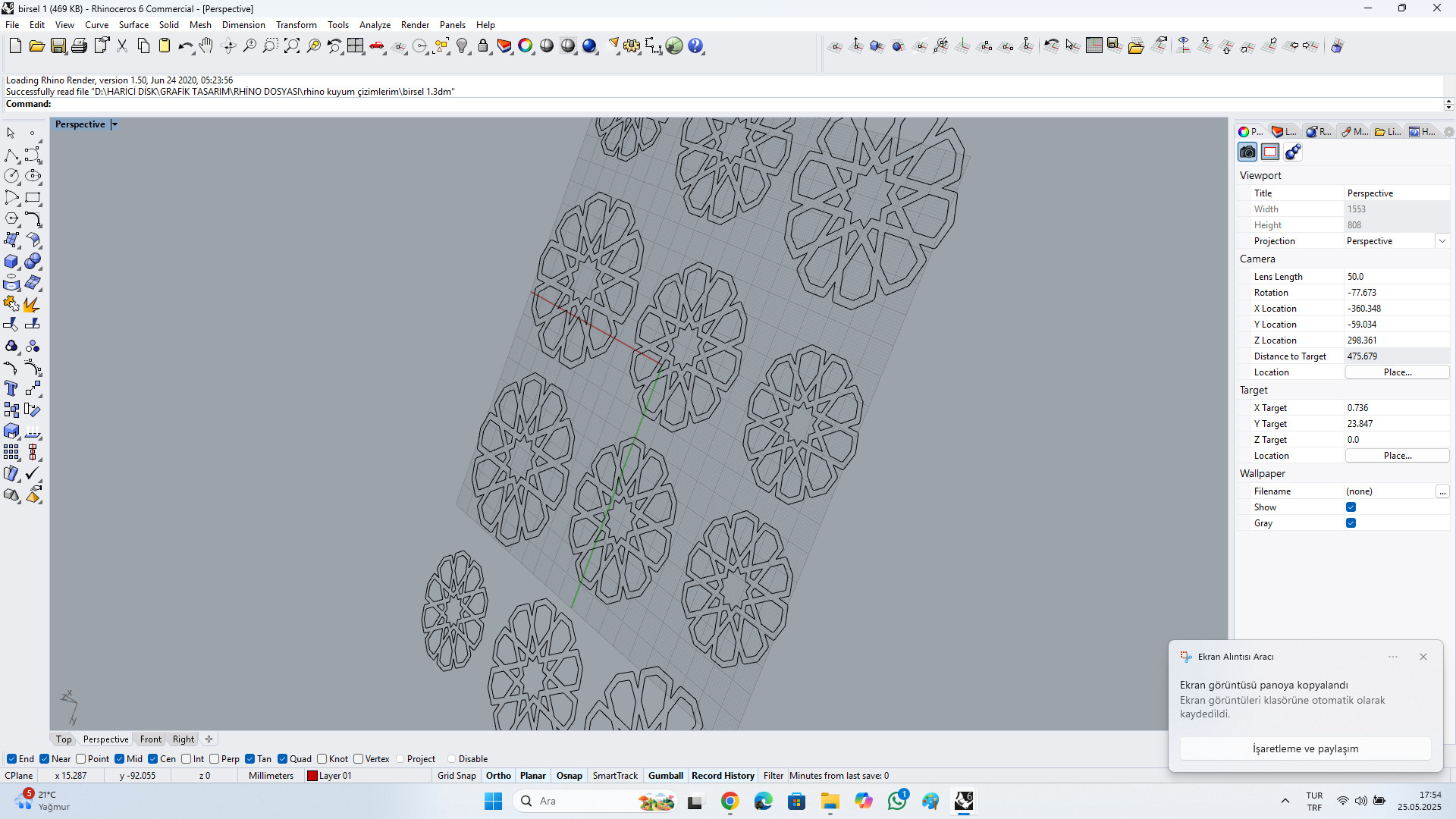Screen dimensions: 1456x819
Task: Click the blue render sphere icon
Action: (589, 46)
